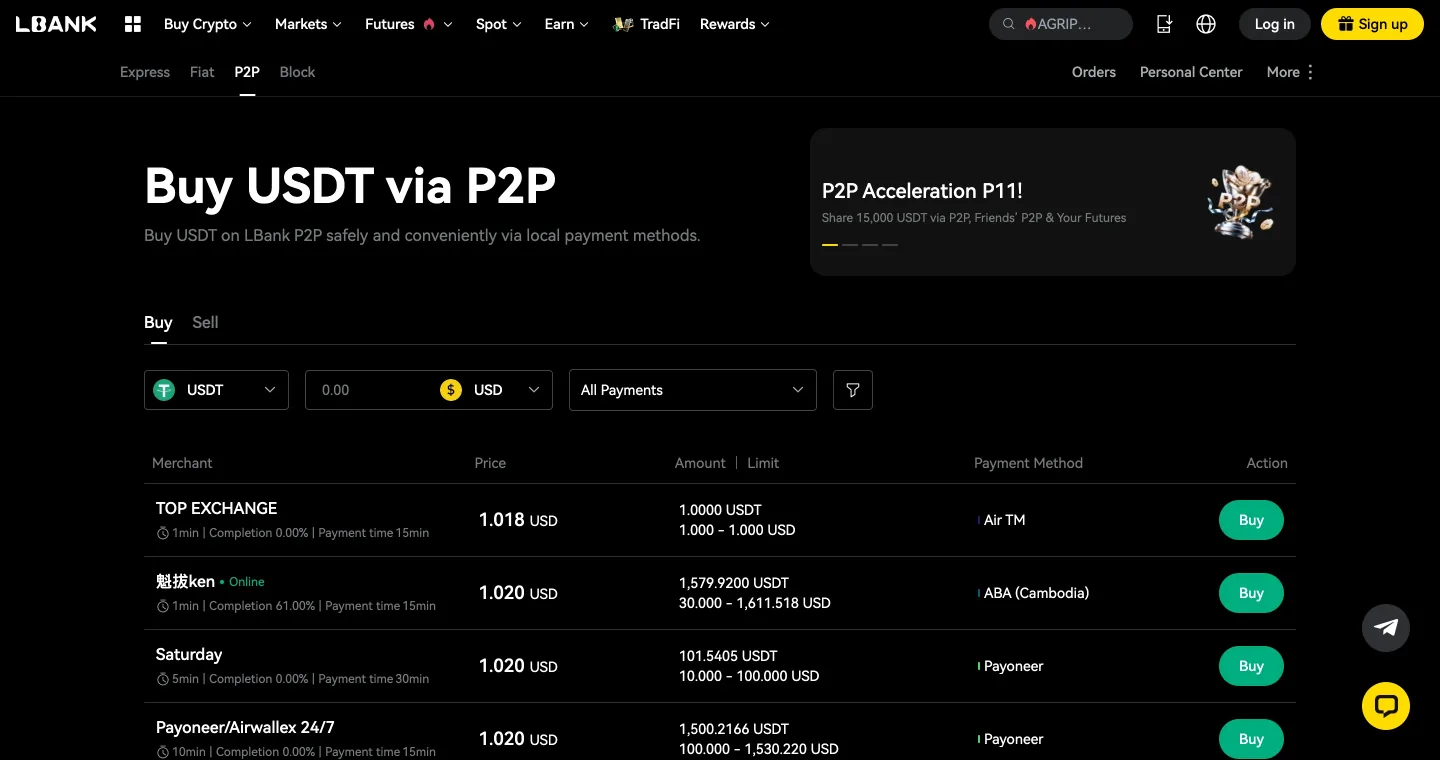Open TradFi page
Image resolution: width=1440 pixels, height=760 pixels.
coord(647,24)
